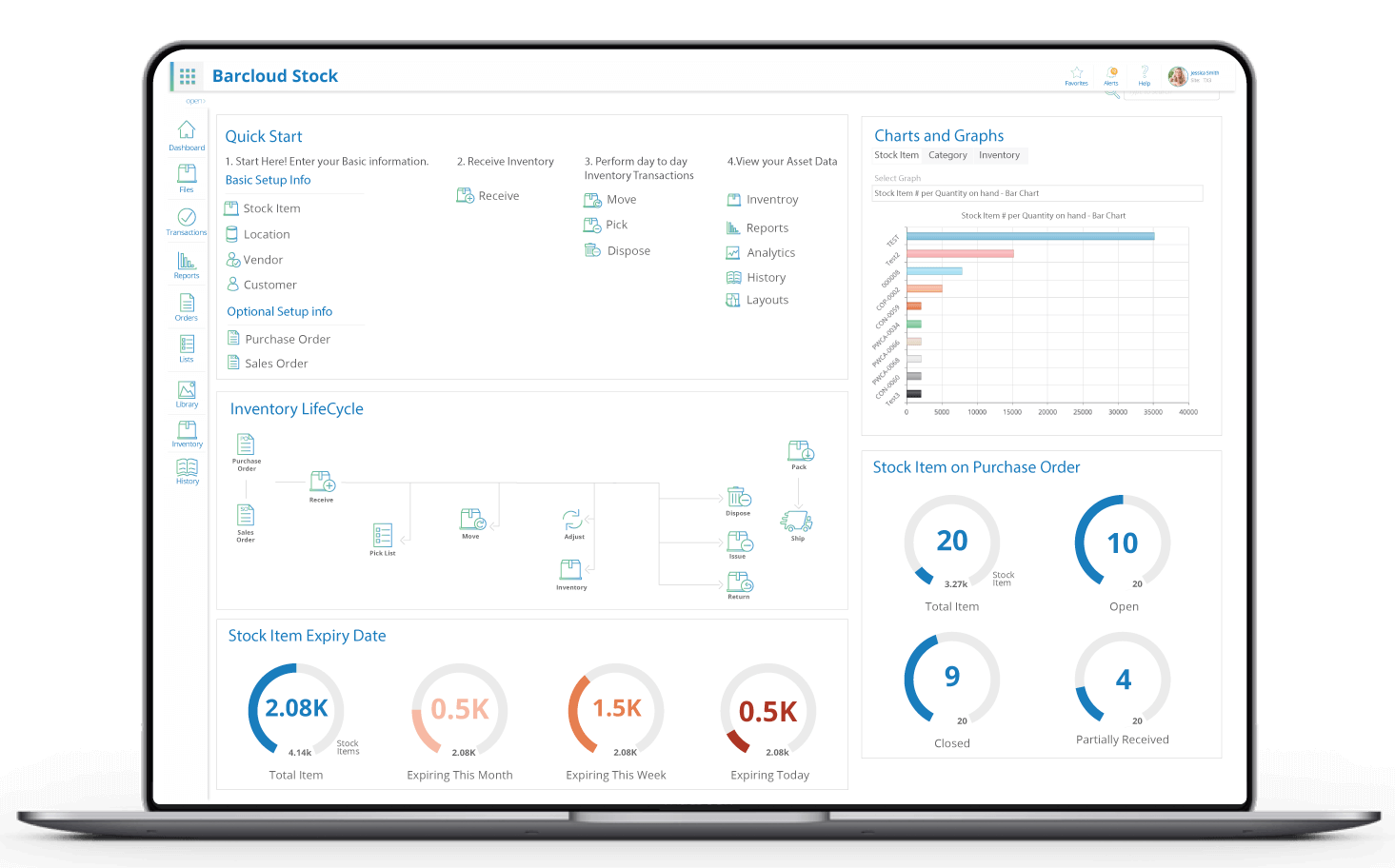The image size is (1395, 868).
Task: Click the Partially Received gauge
Action: tap(1123, 680)
